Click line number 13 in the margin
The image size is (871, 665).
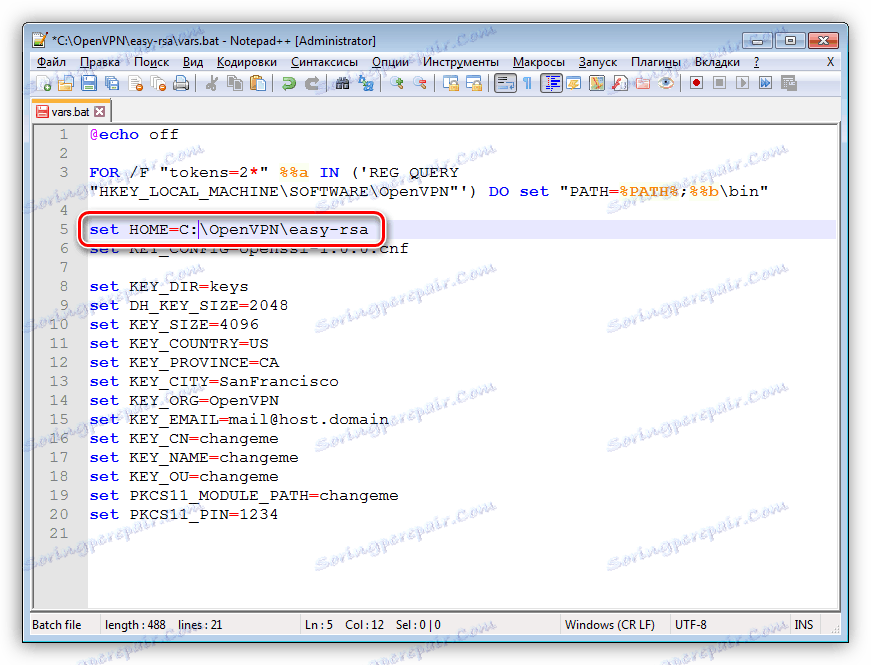click(59, 382)
